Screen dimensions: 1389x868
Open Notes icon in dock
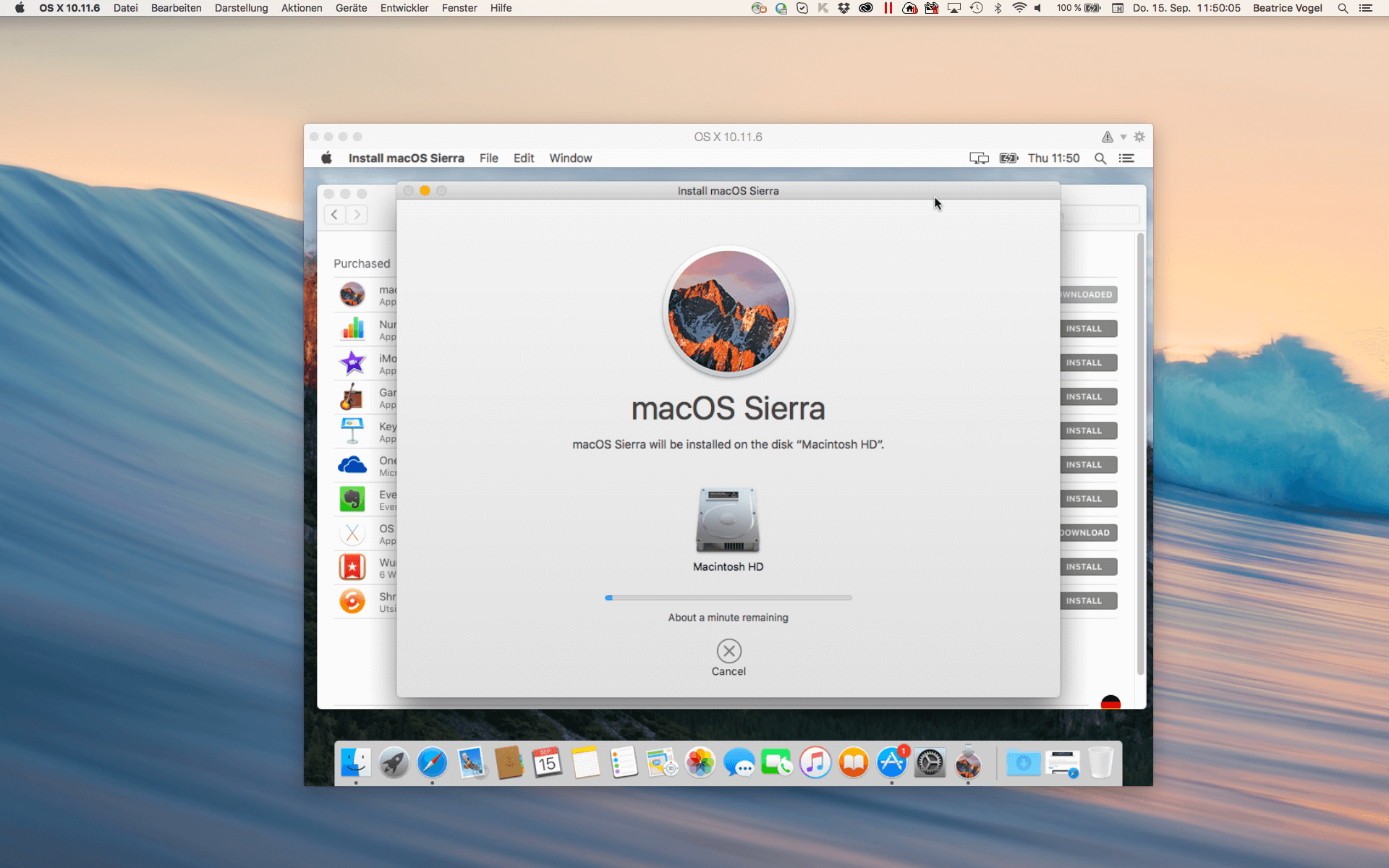[586, 762]
